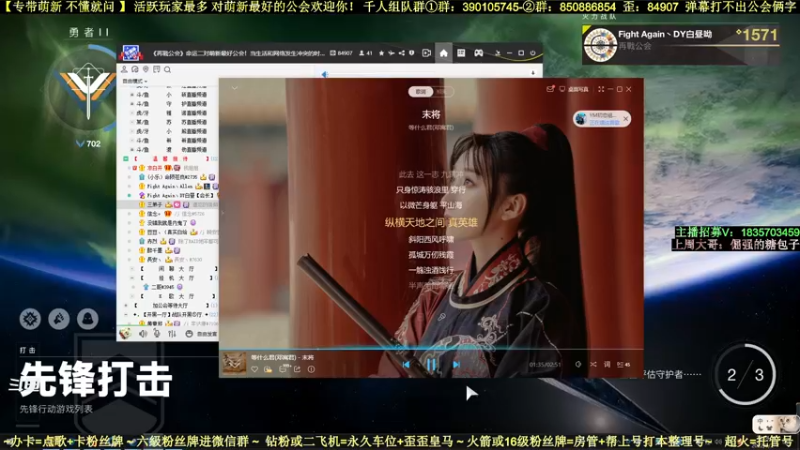Open the comments icon under the song title
The image size is (800, 450).
click(283, 369)
